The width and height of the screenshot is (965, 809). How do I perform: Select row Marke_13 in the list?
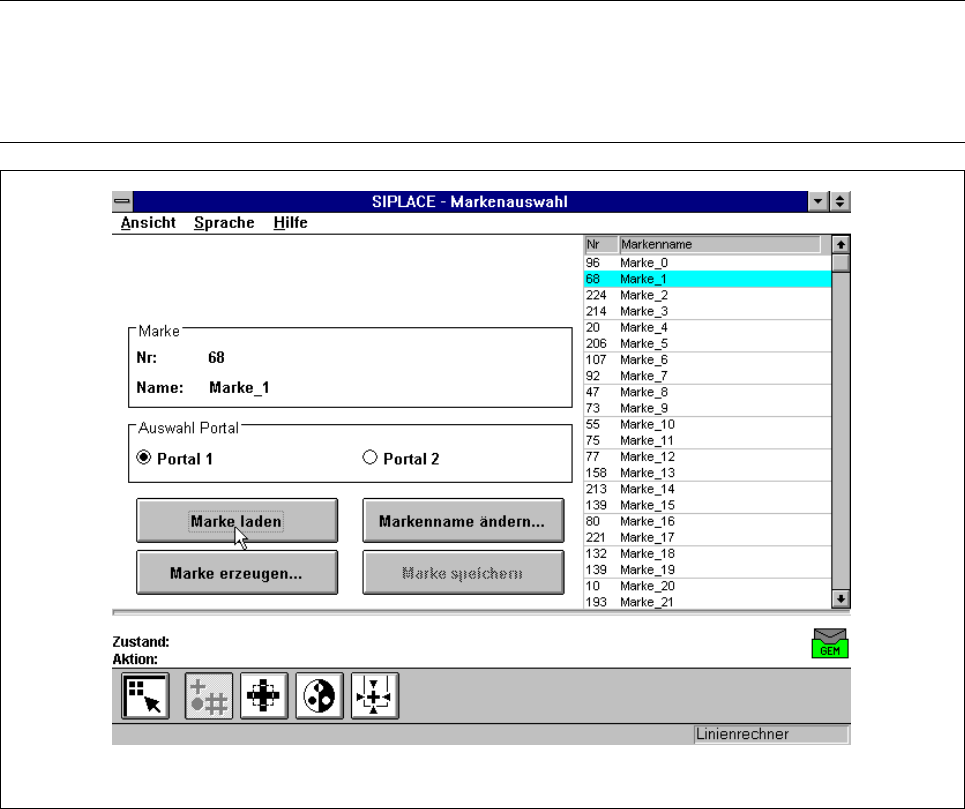point(707,472)
